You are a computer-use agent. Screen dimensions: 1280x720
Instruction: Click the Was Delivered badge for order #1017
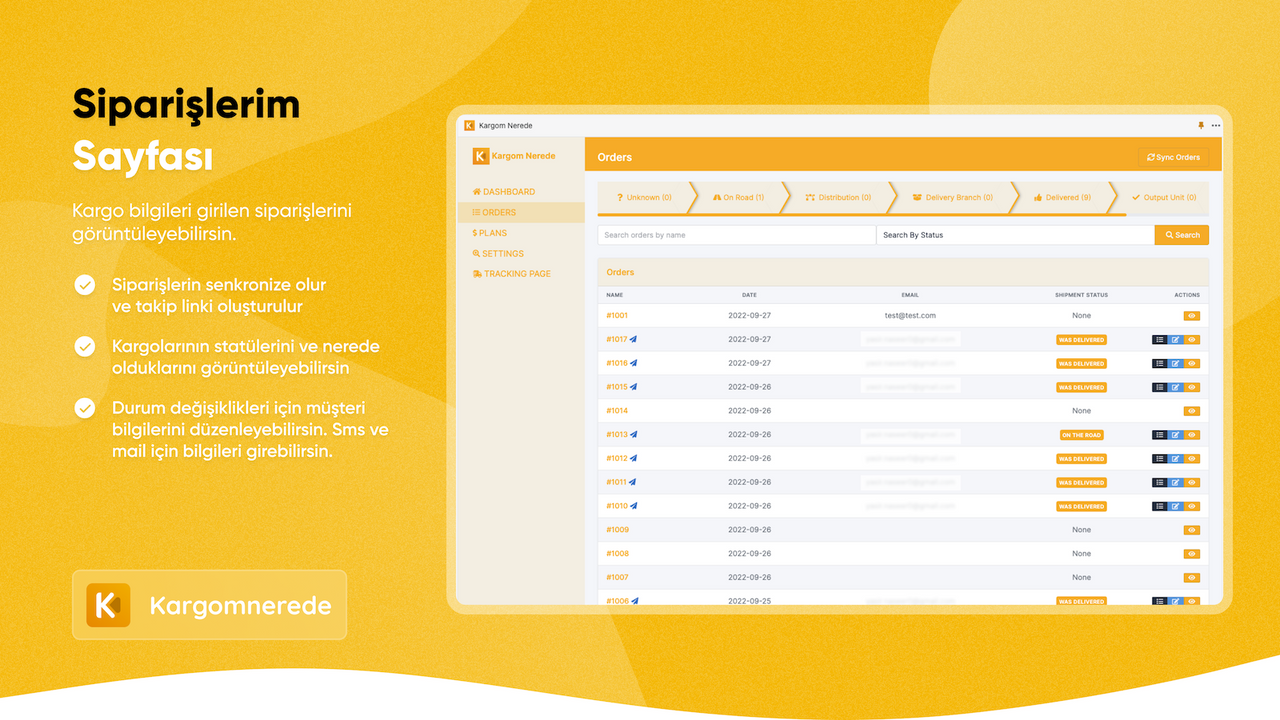(x=1081, y=339)
